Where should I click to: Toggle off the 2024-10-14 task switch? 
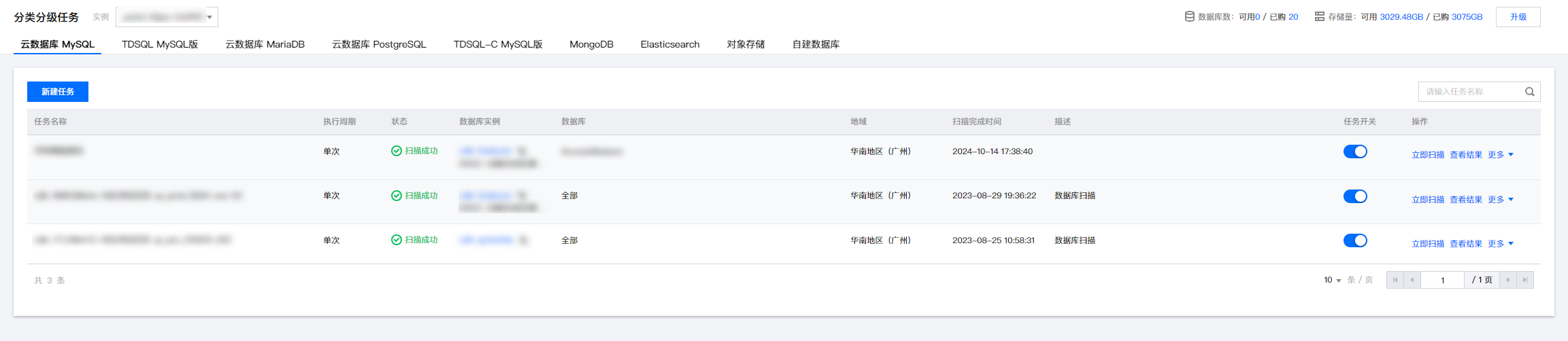1355,151
